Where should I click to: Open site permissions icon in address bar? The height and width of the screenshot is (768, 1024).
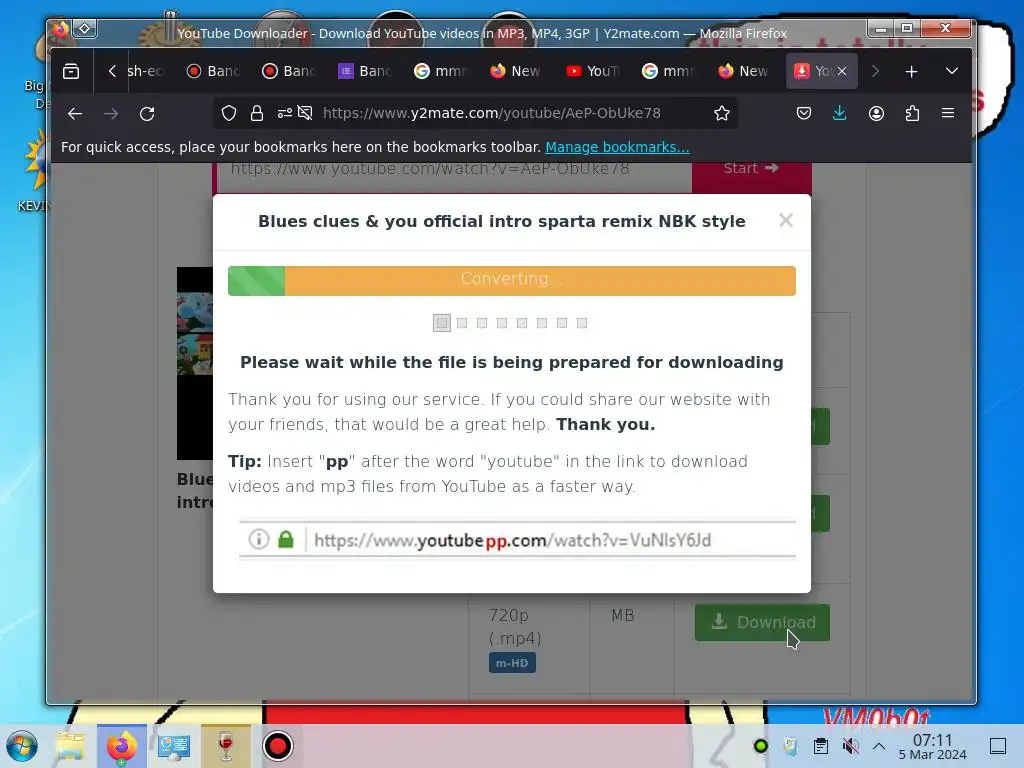pos(284,114)
